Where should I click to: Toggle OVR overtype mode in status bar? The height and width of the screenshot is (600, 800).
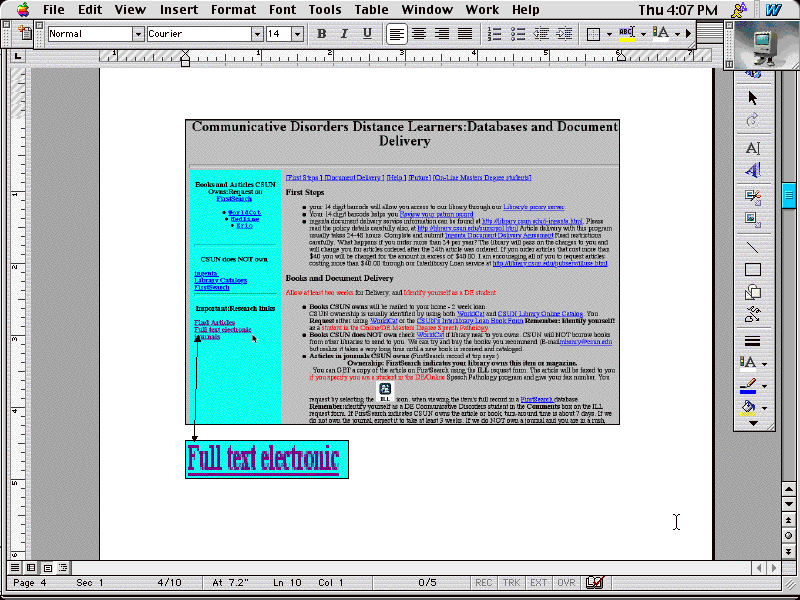click(566, 582)
